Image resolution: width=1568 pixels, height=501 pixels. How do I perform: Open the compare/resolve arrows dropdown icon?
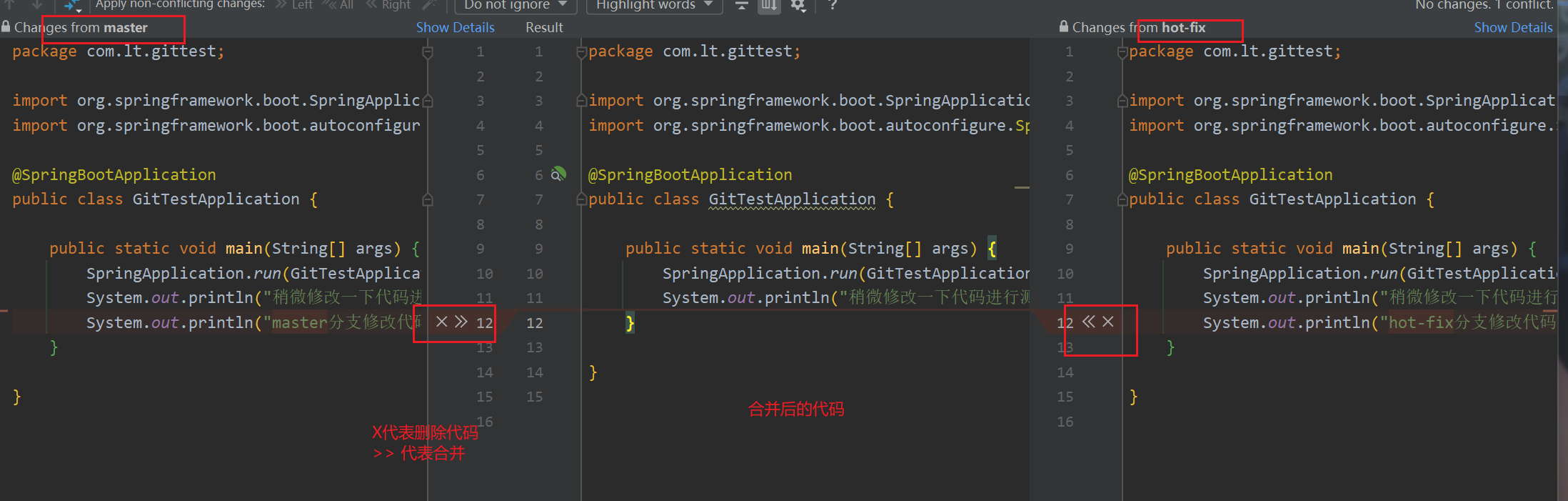coord(72,5)
